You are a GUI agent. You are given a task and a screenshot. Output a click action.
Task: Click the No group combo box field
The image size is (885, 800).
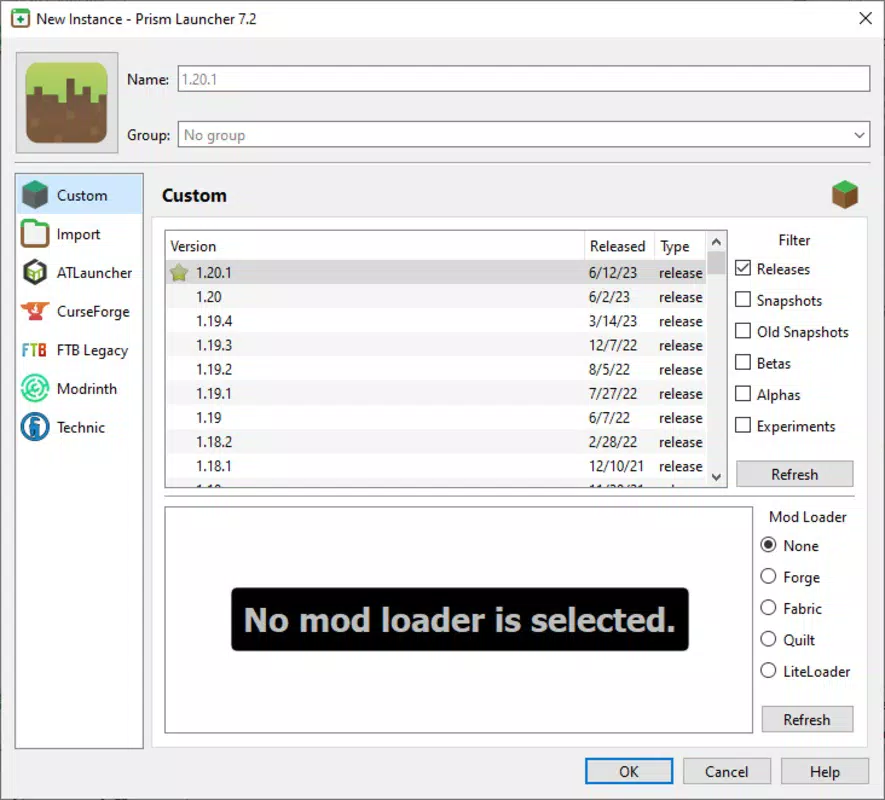[x=524, y=135]
